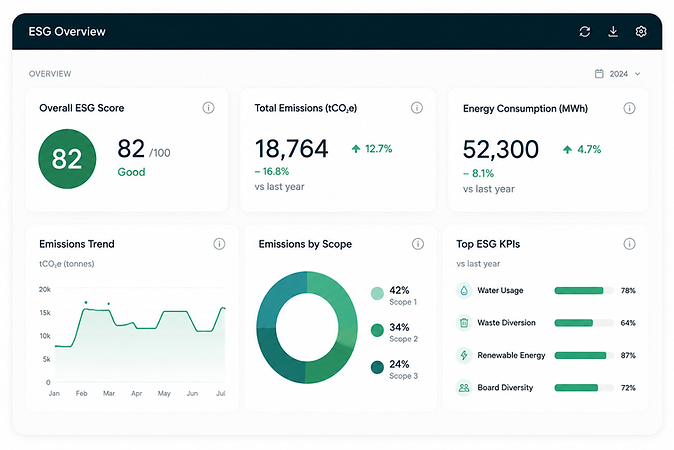Click the – 16.8% change value

272,171
